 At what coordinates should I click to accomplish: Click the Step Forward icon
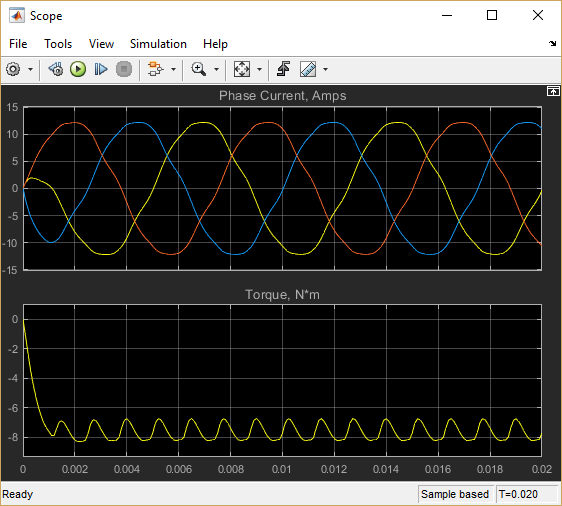pos(101,69)
